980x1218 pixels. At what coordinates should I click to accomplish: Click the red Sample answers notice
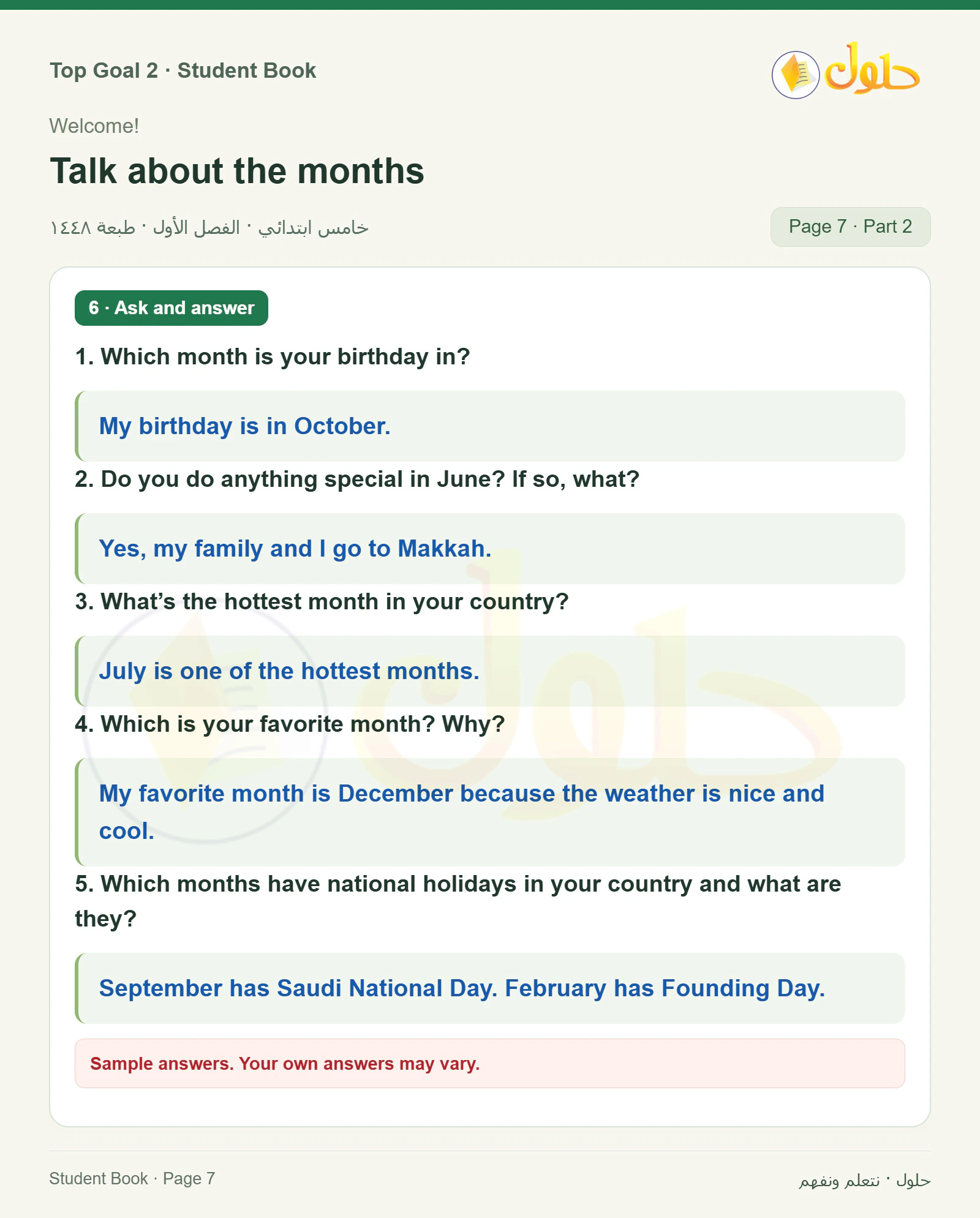(x=490, y=1064)
